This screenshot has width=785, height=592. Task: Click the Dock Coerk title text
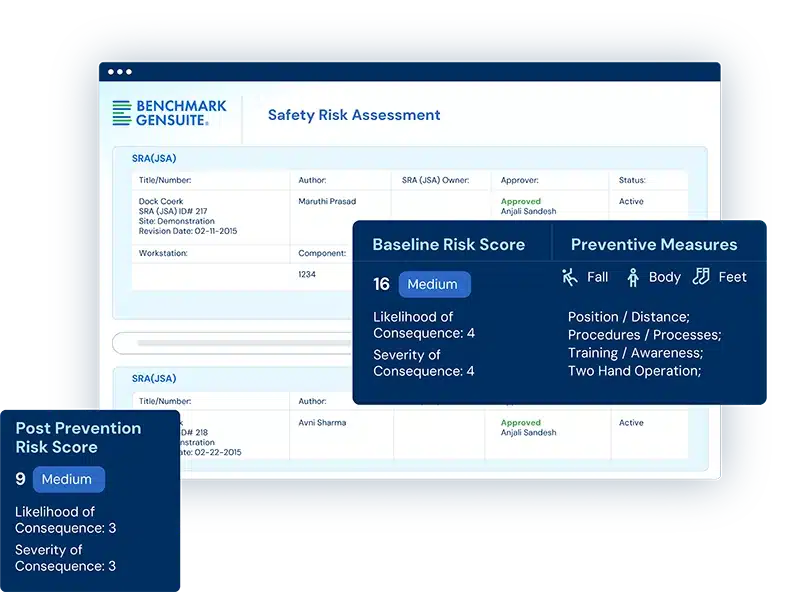point(161,201)
